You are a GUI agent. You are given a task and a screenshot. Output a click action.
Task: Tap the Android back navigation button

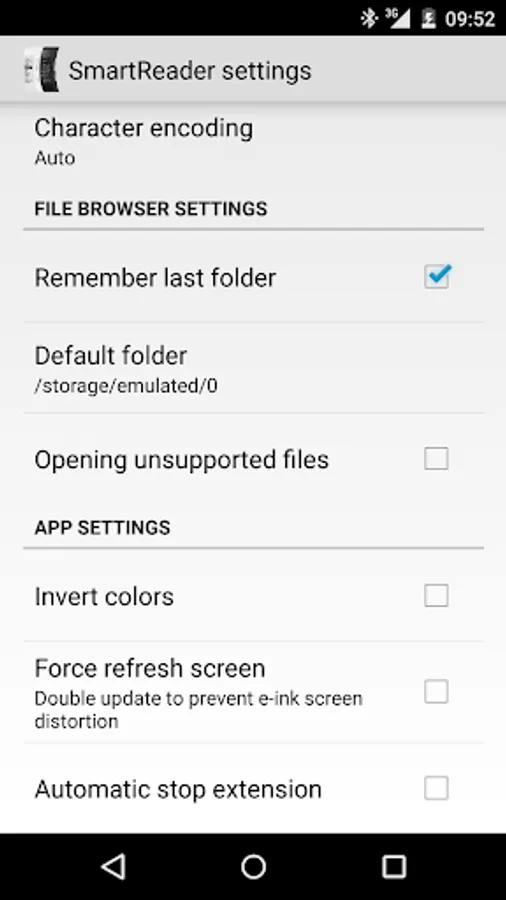(x=113, y=866)
